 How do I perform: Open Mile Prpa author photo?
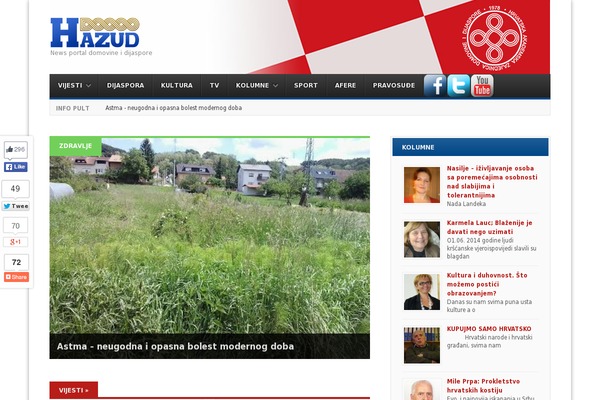[x=422, y=390]
